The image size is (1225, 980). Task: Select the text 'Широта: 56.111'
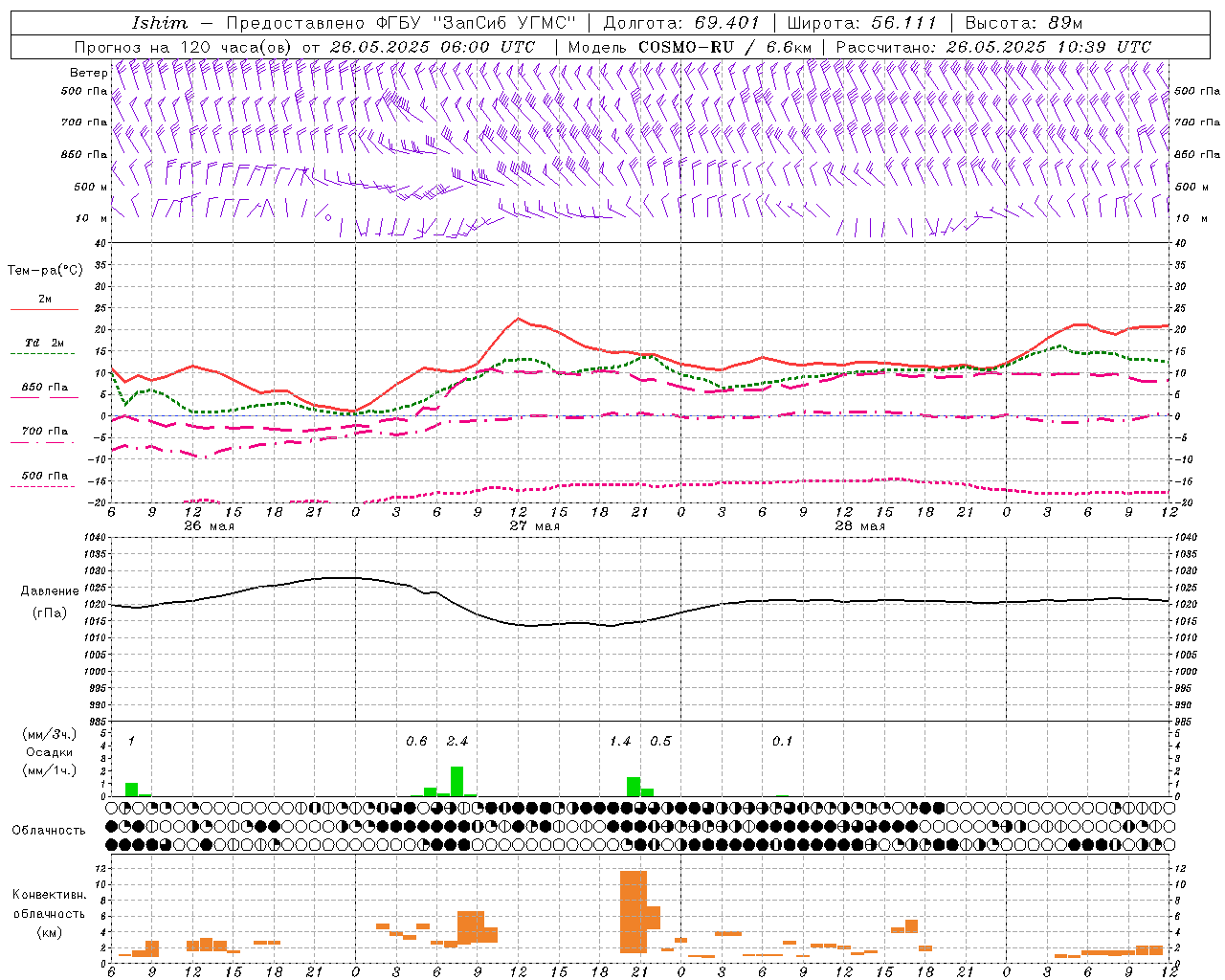(861, 23)
